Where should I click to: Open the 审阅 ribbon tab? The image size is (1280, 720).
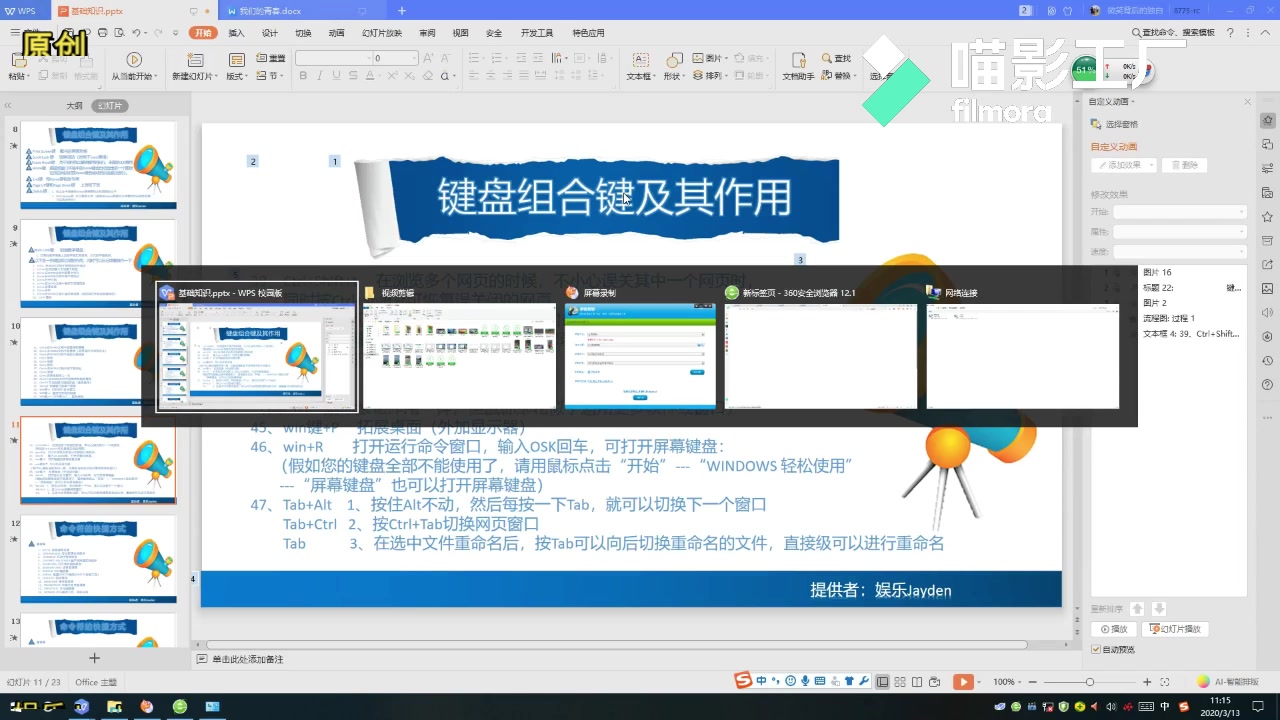coord(427,33)
